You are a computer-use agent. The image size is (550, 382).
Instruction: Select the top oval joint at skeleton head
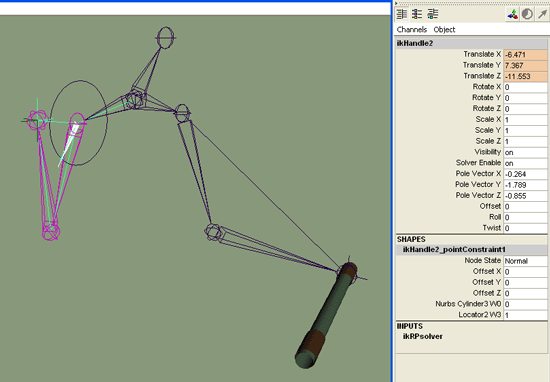[165, 37]
